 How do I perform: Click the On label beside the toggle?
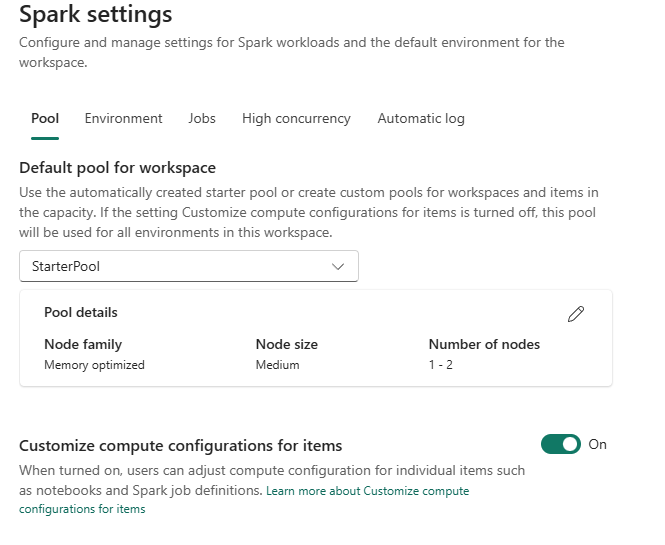click(x=598, y=445)
